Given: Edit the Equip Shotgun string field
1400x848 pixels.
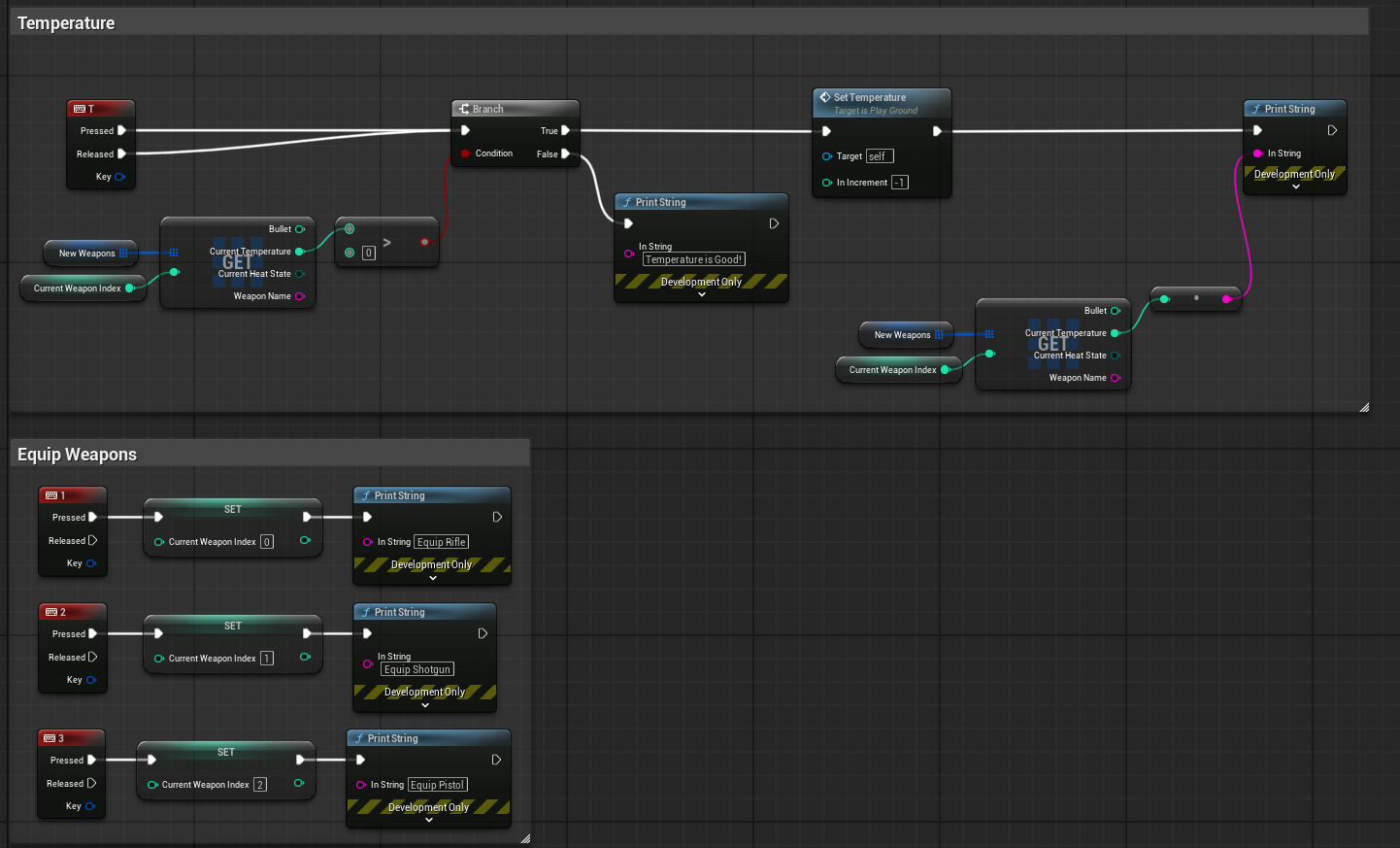Looking at the screenshot, I should (x=417, y=669).
